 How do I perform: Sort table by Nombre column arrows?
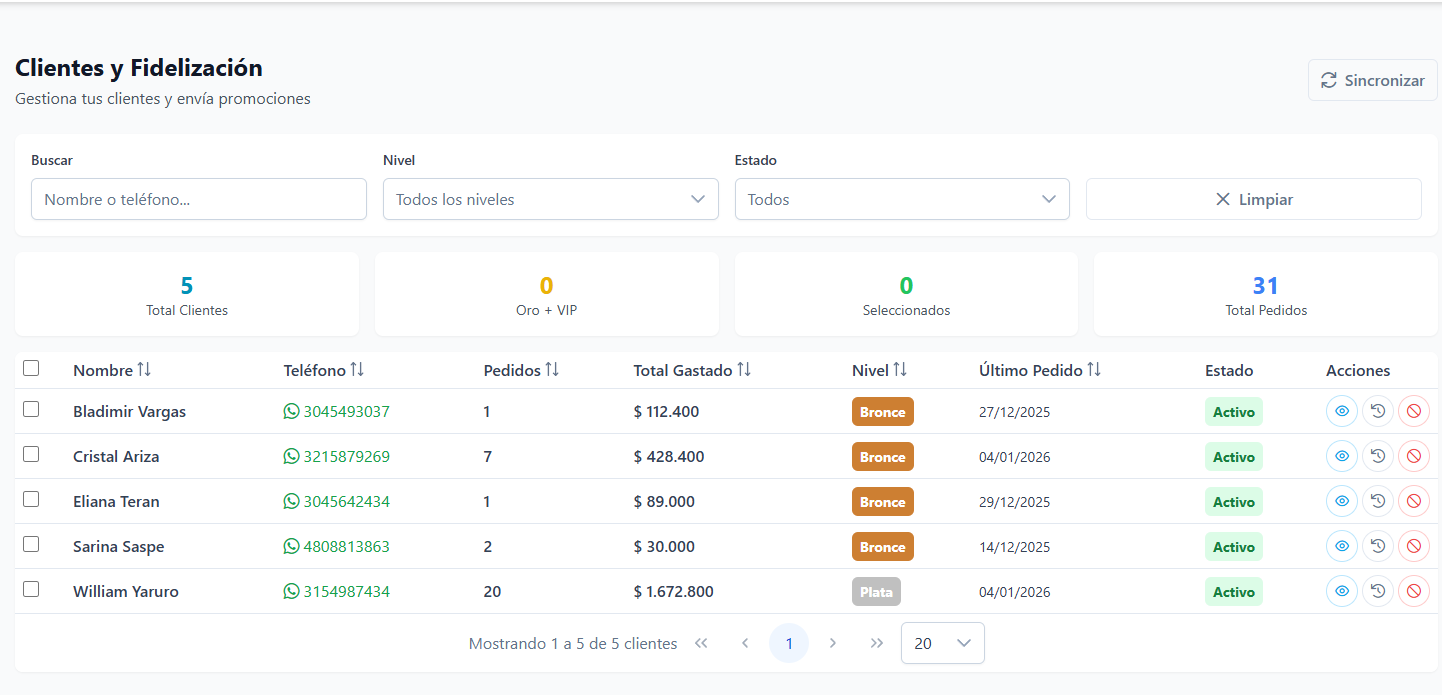click(x=144, y=370)
